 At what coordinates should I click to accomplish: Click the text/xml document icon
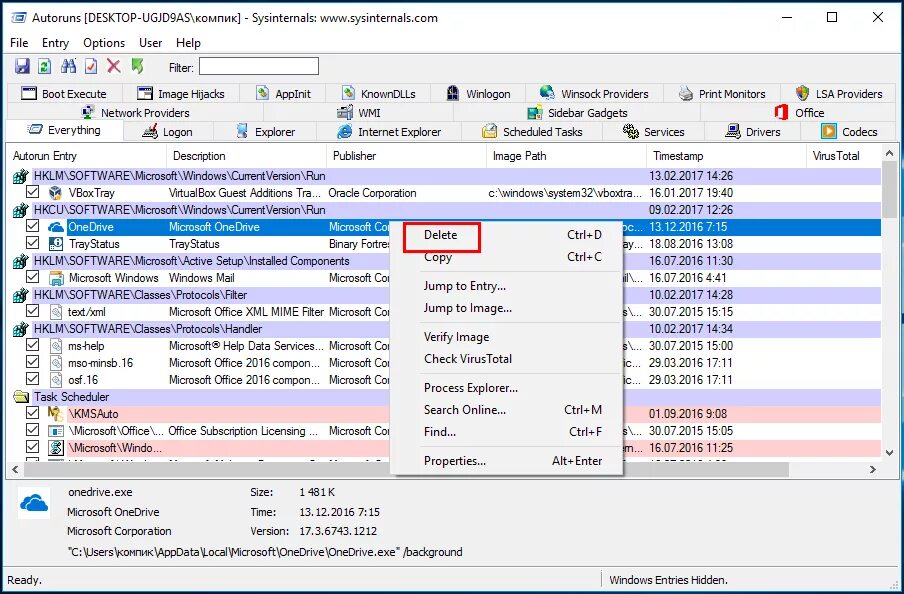click(55, 312)
